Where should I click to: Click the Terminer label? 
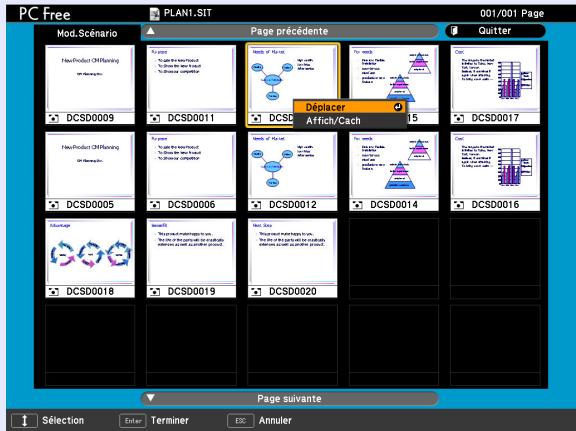170,420
